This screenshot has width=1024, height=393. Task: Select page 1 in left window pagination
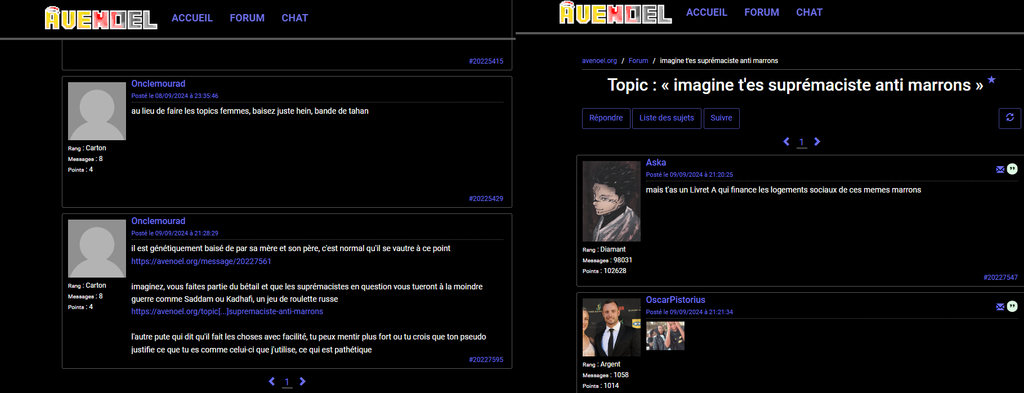tap(287, 382)
